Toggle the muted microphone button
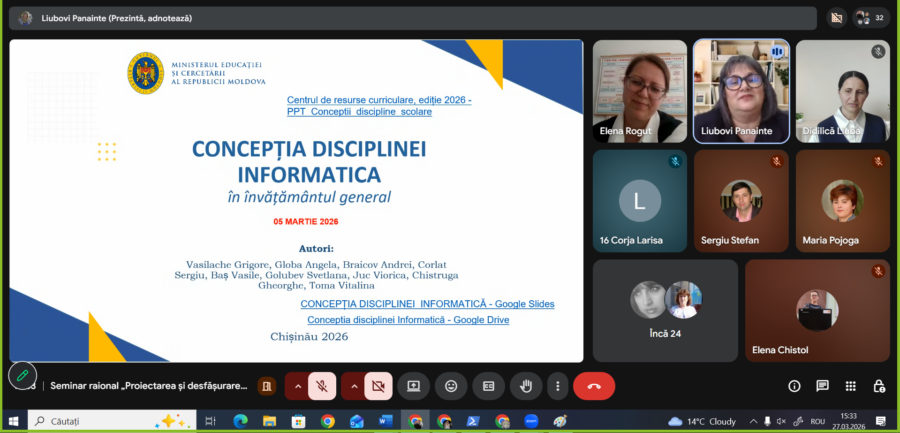Image resolution: width=900 pixels, height=433 pixels. 322,385
